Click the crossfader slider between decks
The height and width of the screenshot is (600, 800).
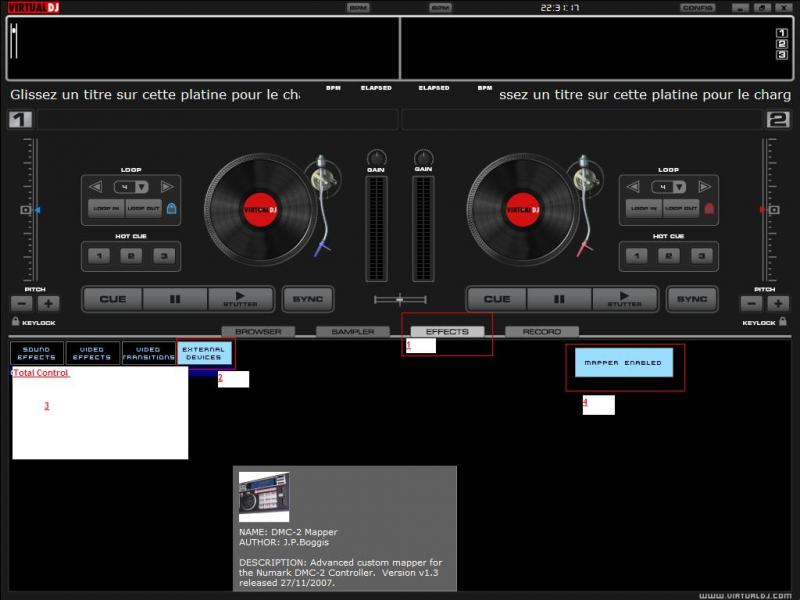click(x=400, y=299)
